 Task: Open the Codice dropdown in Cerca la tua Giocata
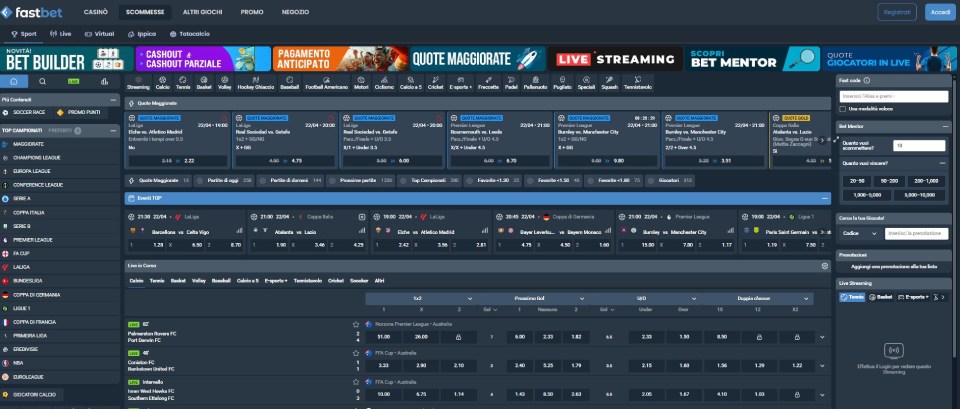[860, 233]
